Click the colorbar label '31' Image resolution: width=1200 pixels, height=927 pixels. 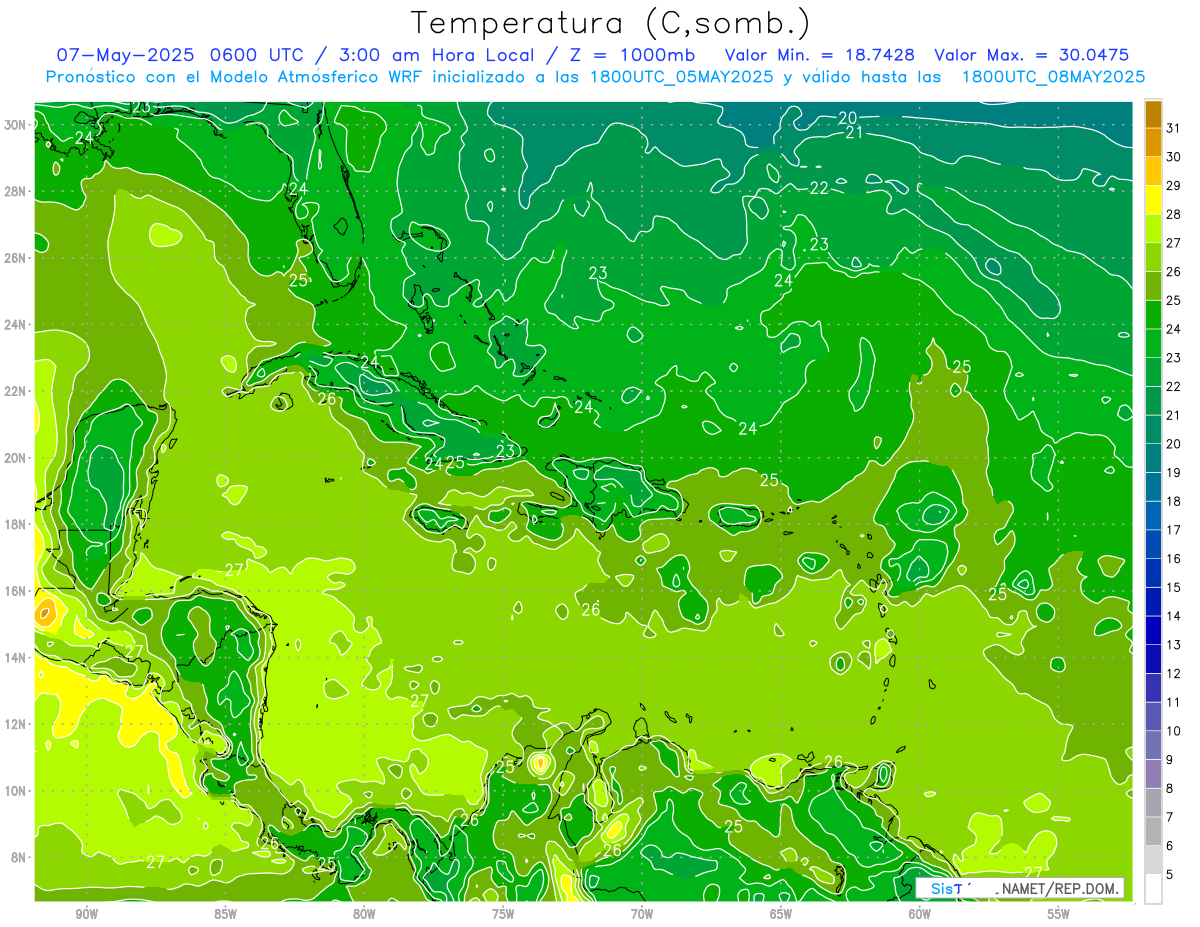pyautogui.click(x=1174, y=128)
